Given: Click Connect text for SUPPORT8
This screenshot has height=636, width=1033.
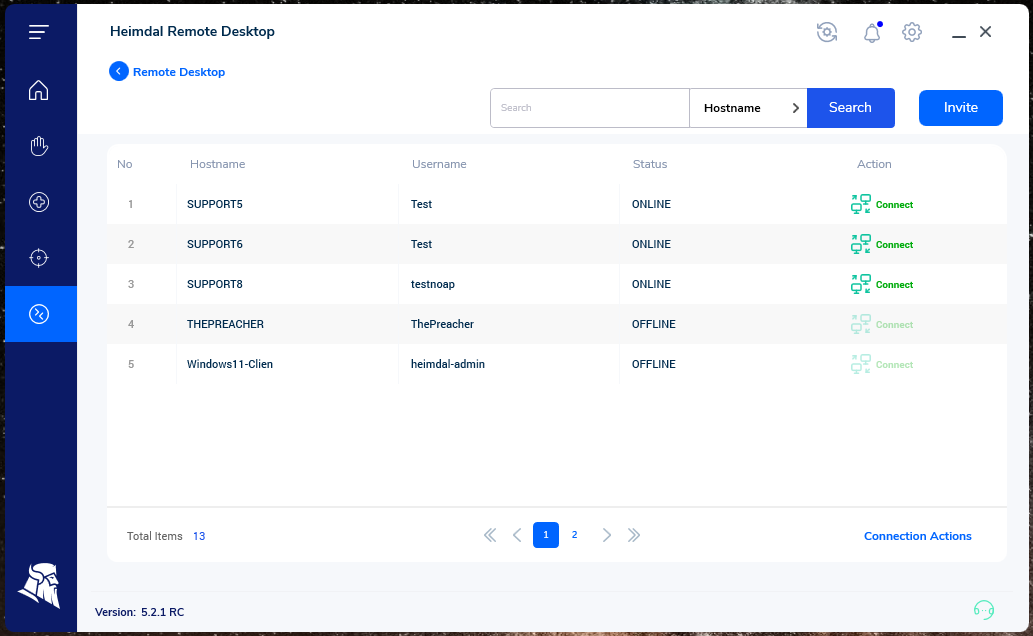Looking at the screenshot, I should (x=894, y=285).
